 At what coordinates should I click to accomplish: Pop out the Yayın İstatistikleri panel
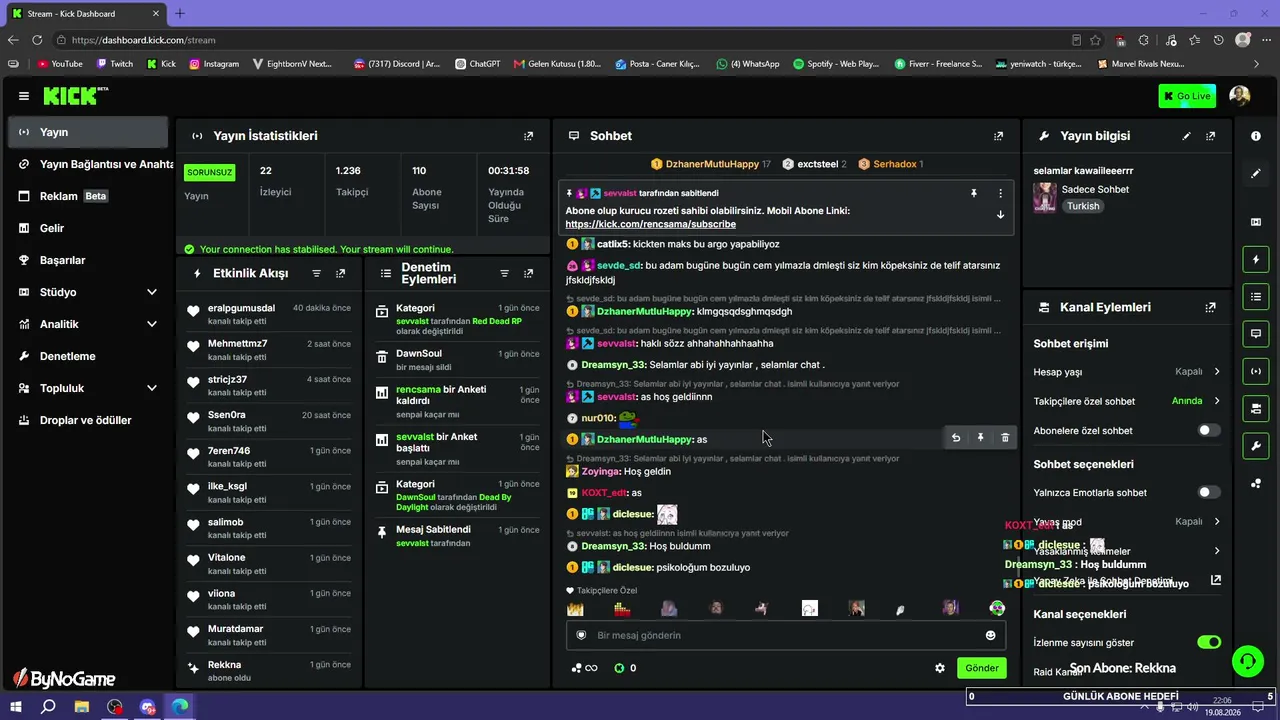[529, 136]
